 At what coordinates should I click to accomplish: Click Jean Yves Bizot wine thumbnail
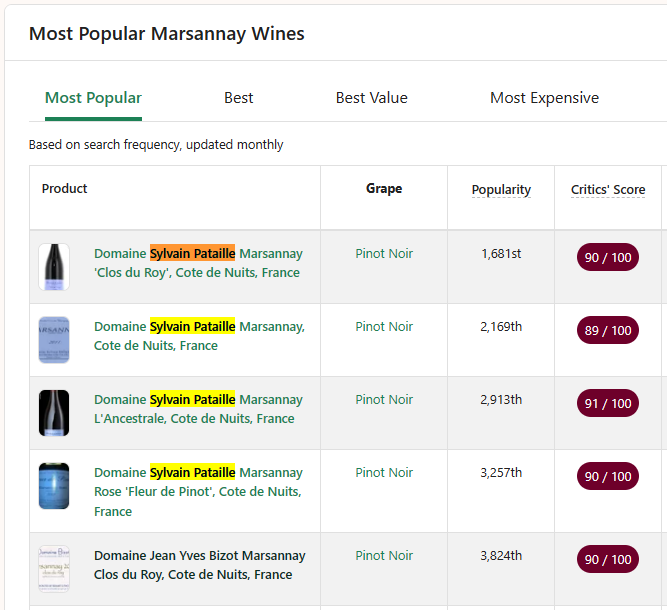point(54,568)
